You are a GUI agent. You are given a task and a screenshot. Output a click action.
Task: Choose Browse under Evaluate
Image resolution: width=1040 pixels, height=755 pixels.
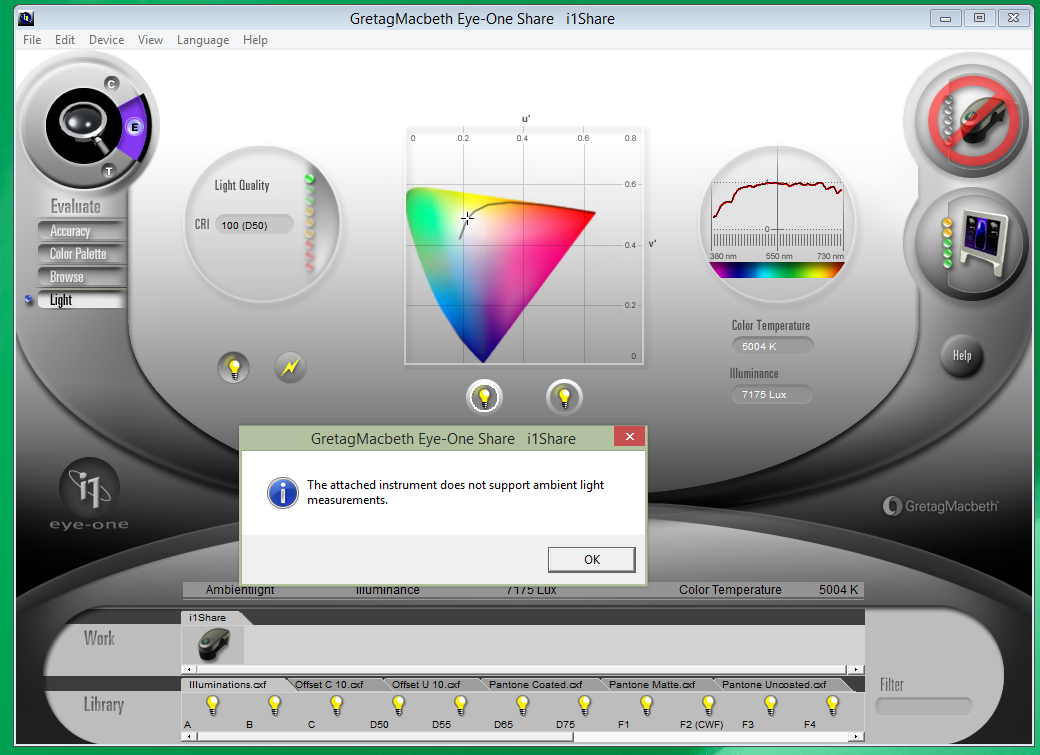click(x=80, y=277)
